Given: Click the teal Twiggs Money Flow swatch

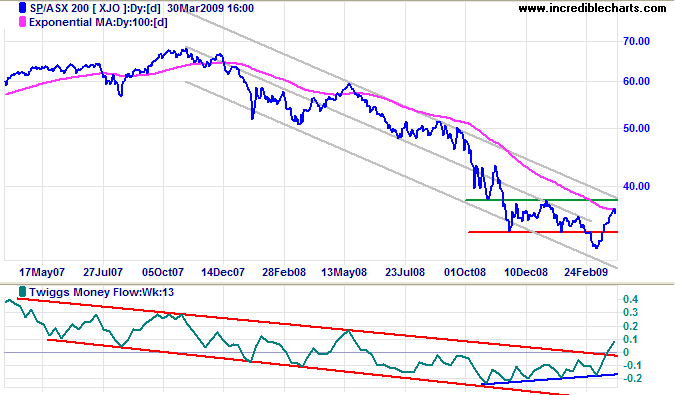Looking at the screenshot, I should click(x=22, y=292).
